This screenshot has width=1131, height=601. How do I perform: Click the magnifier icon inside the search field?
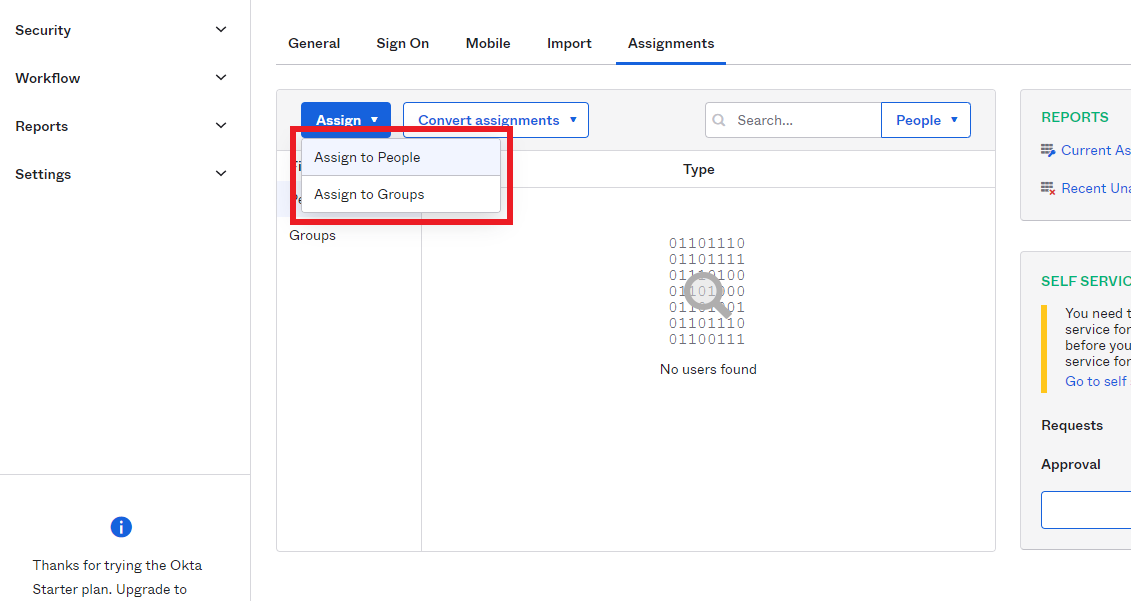(x=719, y=120)
